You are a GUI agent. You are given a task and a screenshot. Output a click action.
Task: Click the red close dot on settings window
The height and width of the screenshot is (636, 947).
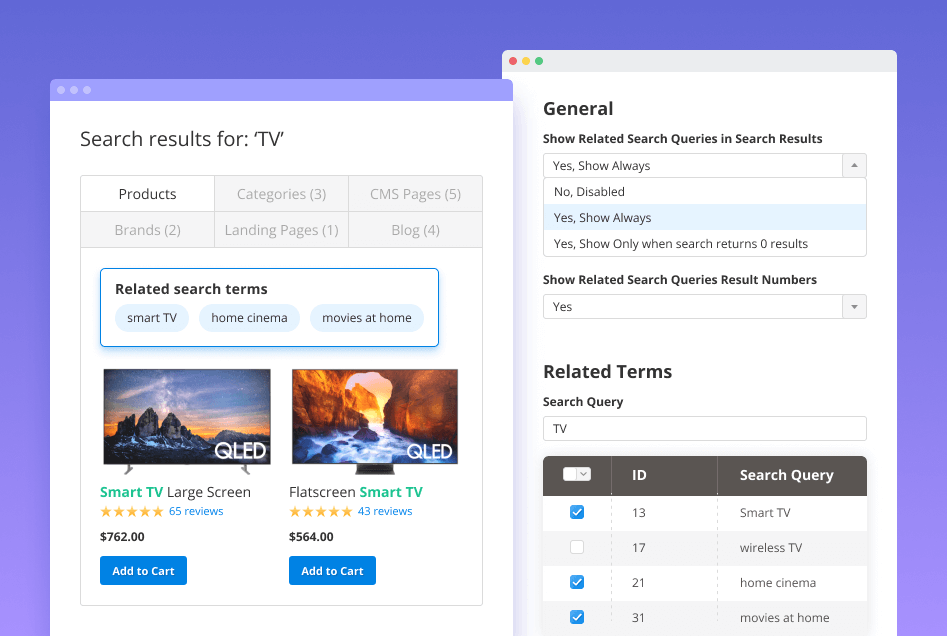coord(513,61)
